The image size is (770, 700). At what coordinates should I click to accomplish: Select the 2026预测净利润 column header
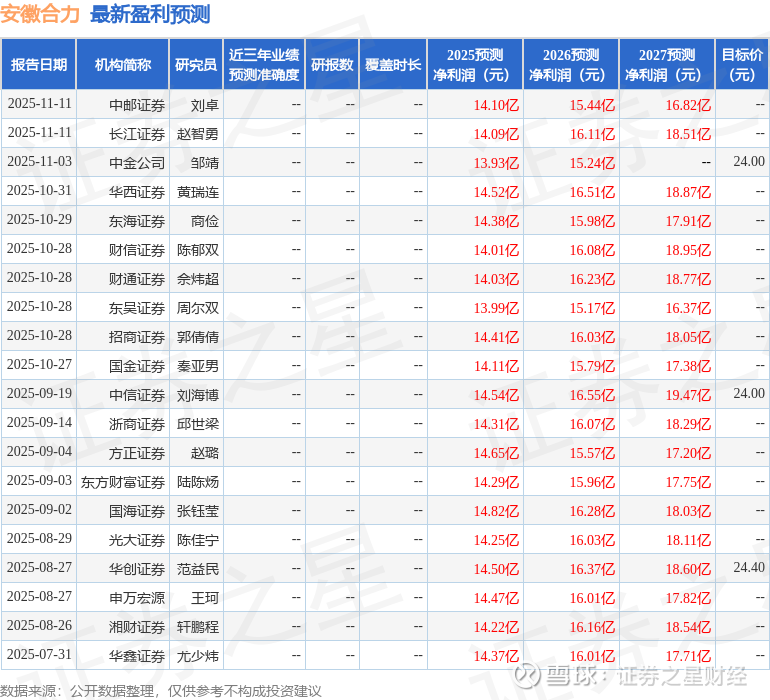click(571, 64)
